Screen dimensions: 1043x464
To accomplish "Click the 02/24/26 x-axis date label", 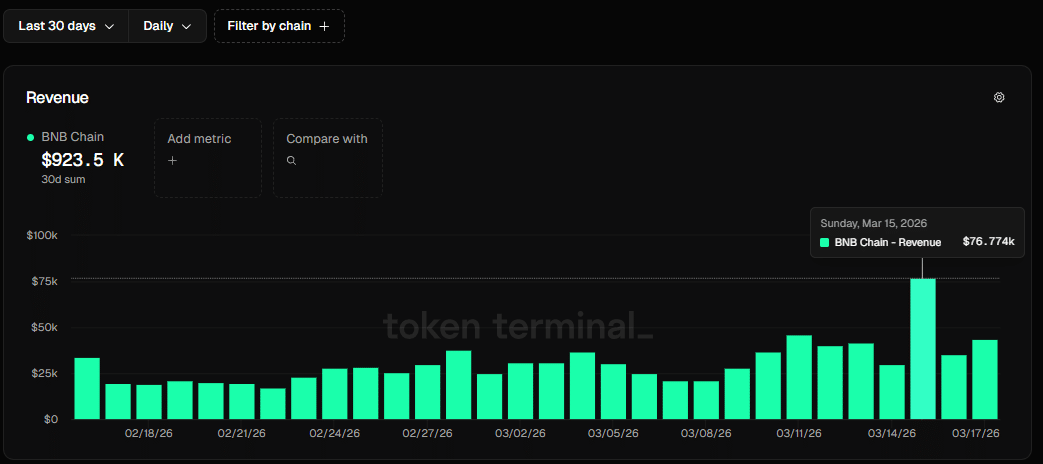I will point(335,433).
